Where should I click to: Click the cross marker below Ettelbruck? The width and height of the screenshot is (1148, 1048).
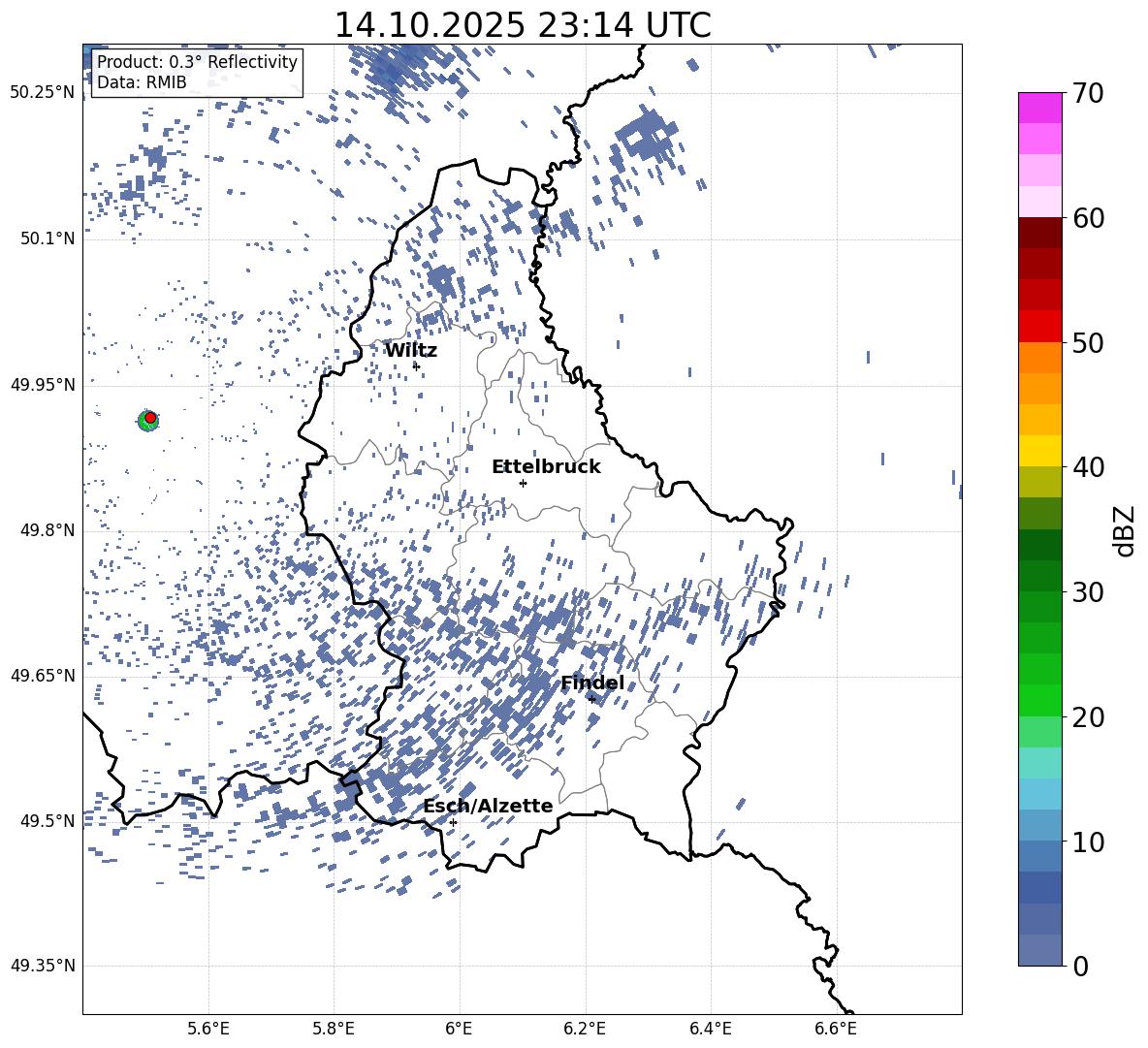[522, 482]
